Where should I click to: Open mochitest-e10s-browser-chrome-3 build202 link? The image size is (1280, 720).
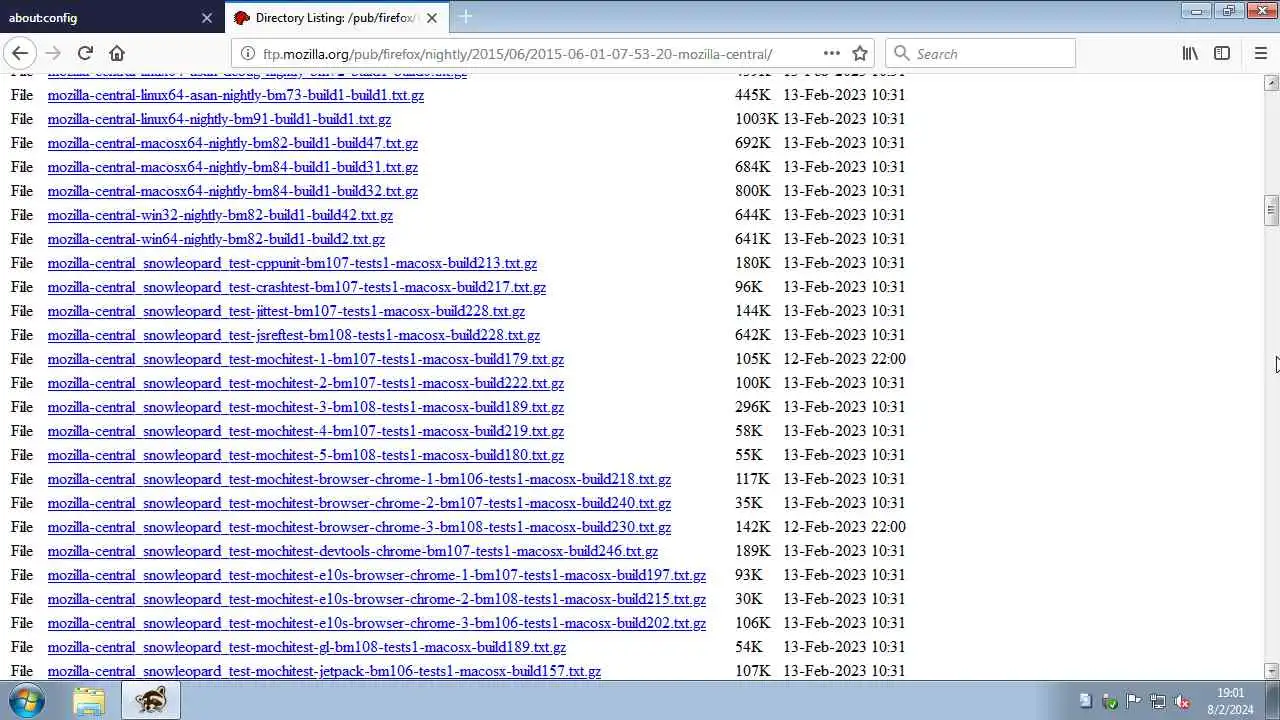point(377,623)
